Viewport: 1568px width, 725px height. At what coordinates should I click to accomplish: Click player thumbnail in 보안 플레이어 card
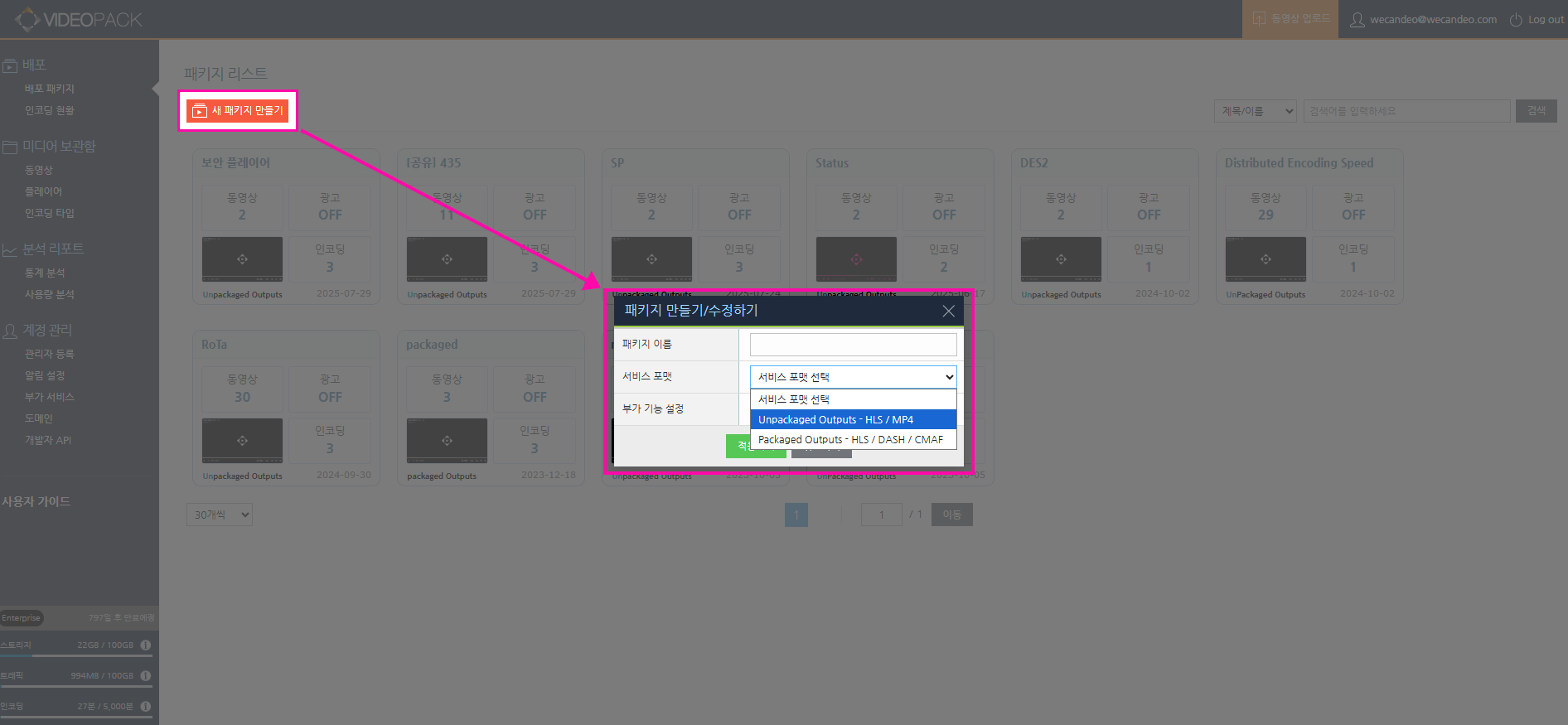coord(242,259)
